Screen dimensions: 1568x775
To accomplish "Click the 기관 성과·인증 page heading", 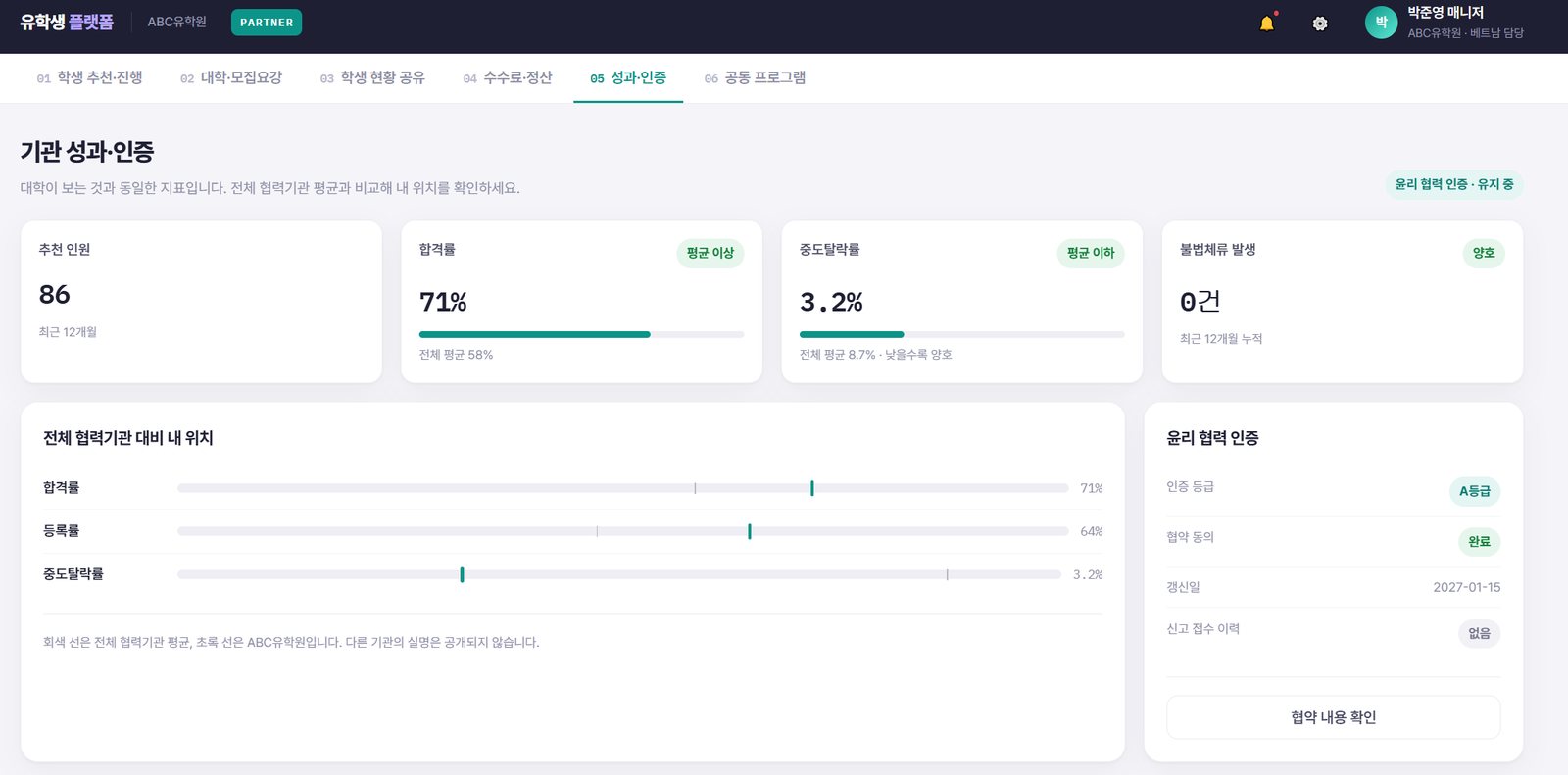I will (87, 152).
